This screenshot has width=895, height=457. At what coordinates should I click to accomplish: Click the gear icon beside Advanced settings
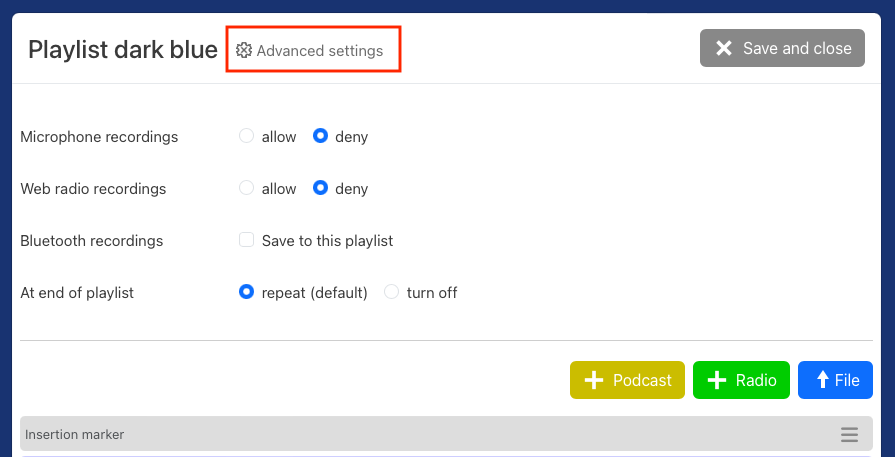244,50
